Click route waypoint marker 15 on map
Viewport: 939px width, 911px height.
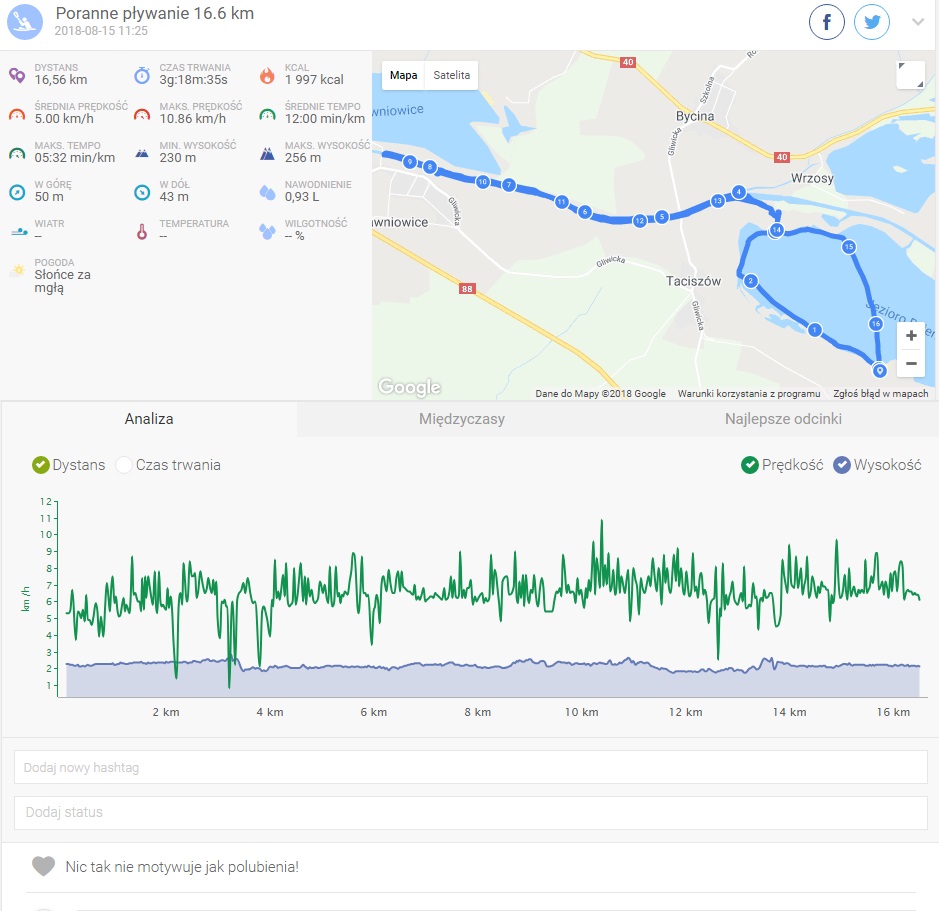pos(848,247)
